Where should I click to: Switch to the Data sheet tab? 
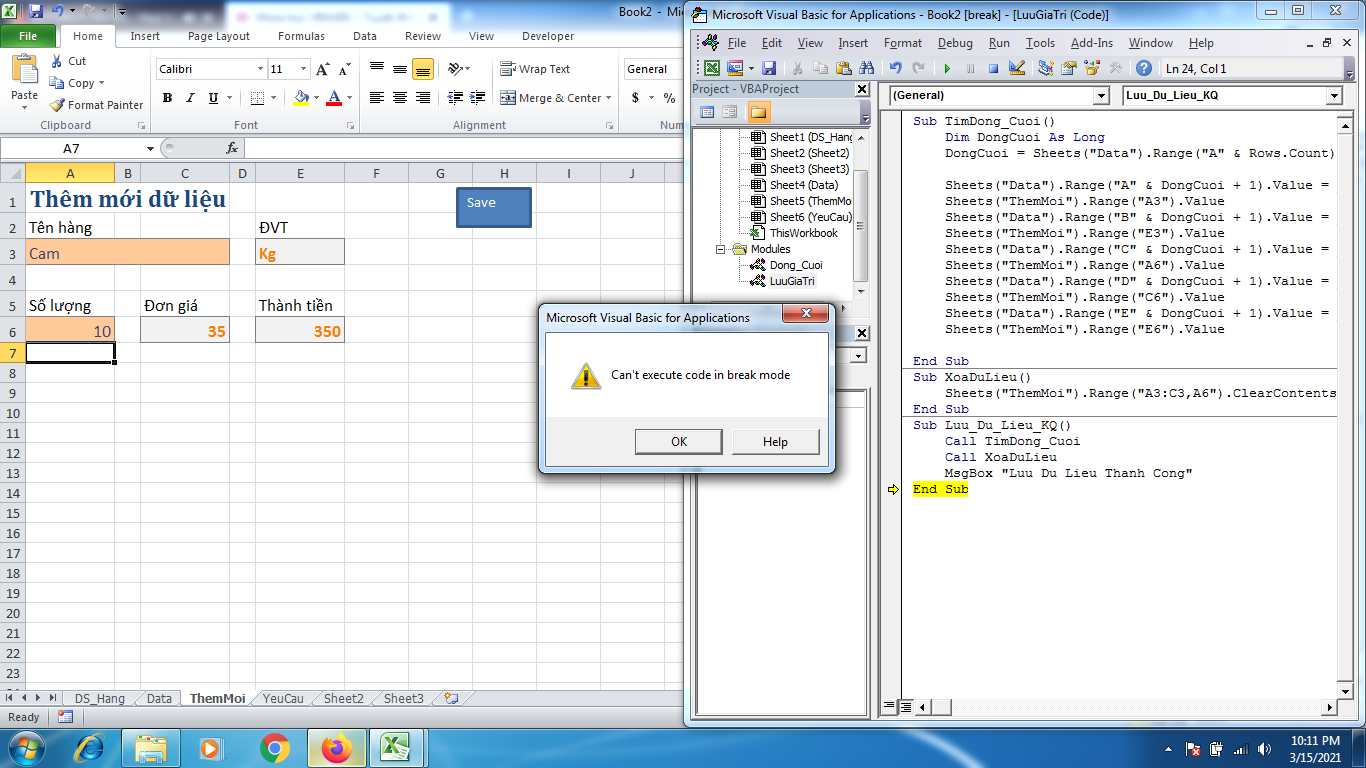pyautogui.click(x=159, y=699)
